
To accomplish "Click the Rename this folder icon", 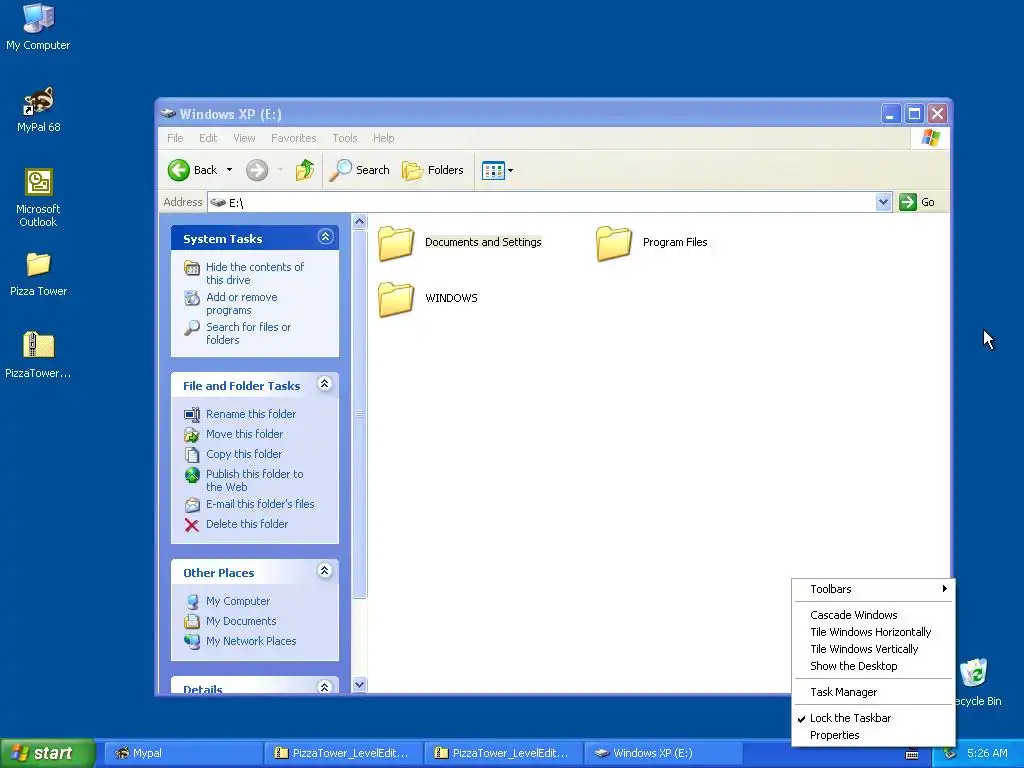I will [191, 415].
